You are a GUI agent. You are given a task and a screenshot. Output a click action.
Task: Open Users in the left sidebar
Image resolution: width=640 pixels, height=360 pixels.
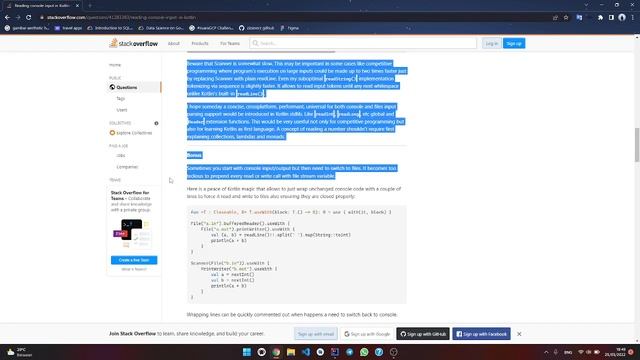coord(122,110)
